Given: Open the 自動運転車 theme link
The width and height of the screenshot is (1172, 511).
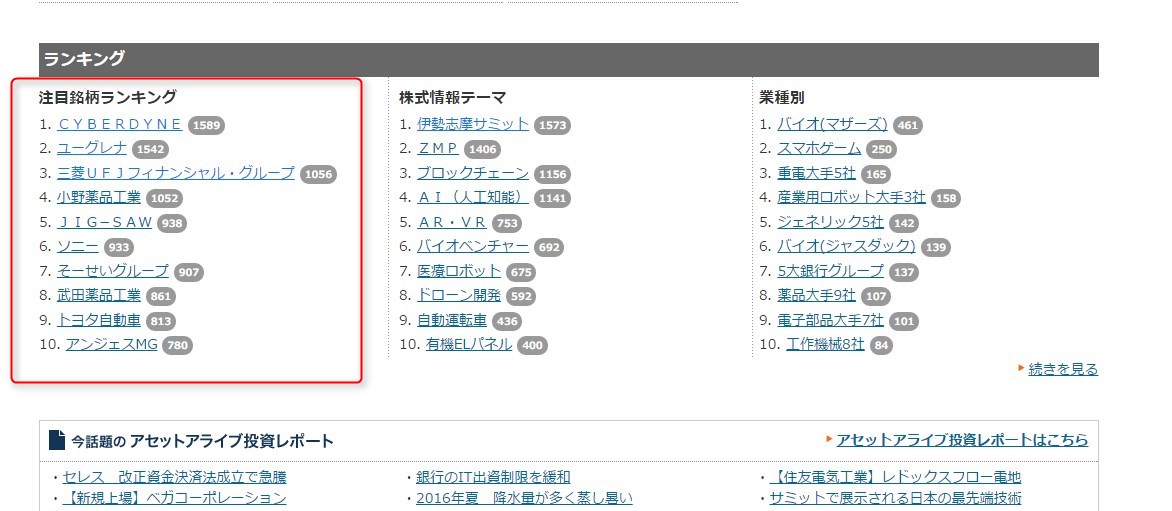Looking at the screenshot, I should point(452,320).
